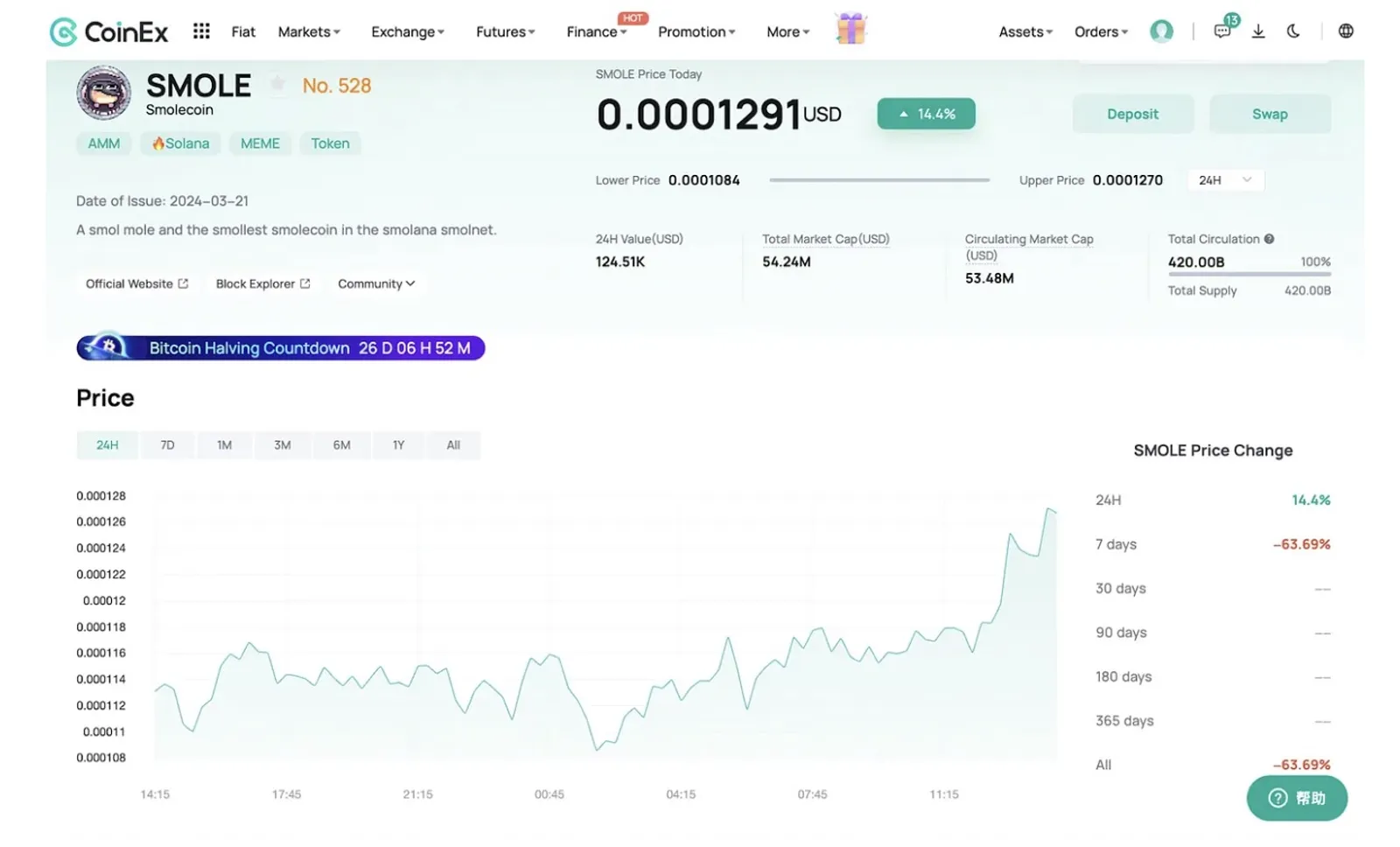Viewport: 1400px width, 847px height.
Task: Open the messages chat icon
Action: coord(1222,31)
